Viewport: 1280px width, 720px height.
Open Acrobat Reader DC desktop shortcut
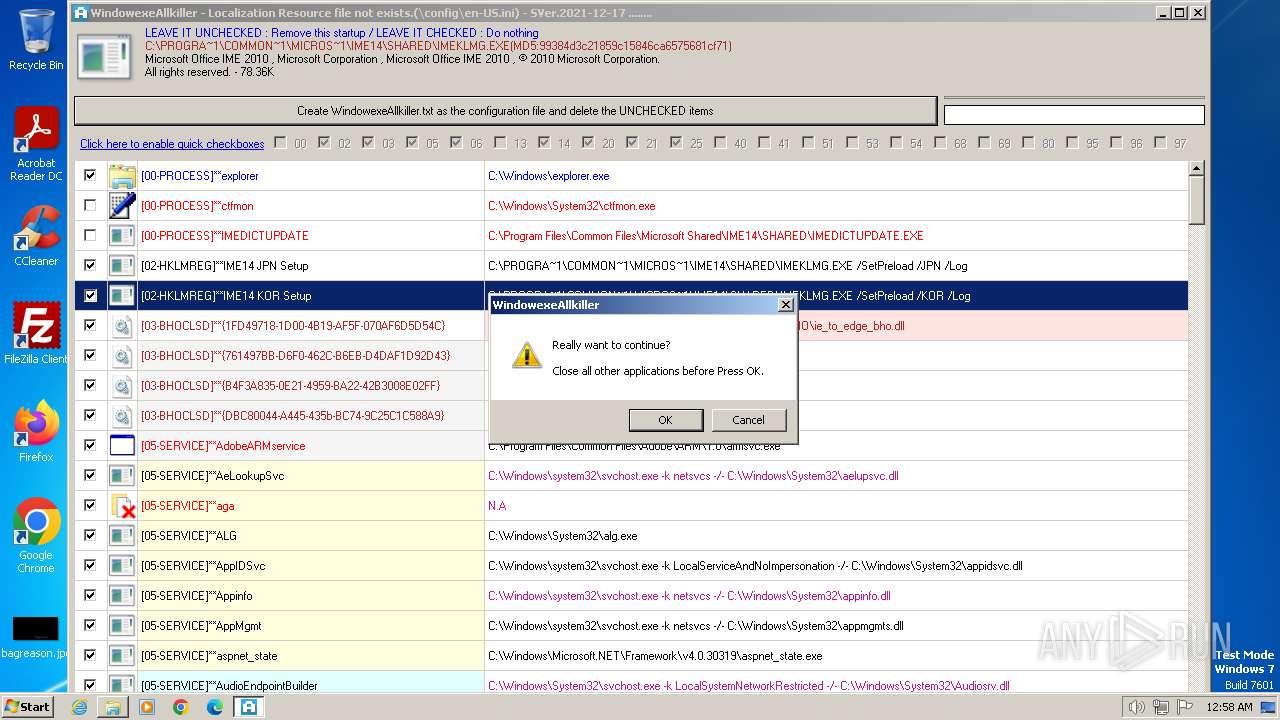coord(36,144)
